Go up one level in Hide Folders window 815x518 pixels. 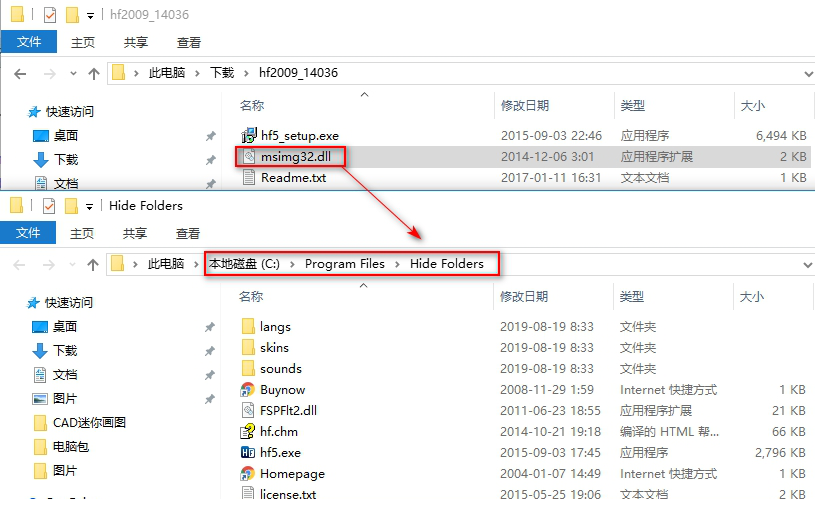pyautogui.click(x=93, y=265)
